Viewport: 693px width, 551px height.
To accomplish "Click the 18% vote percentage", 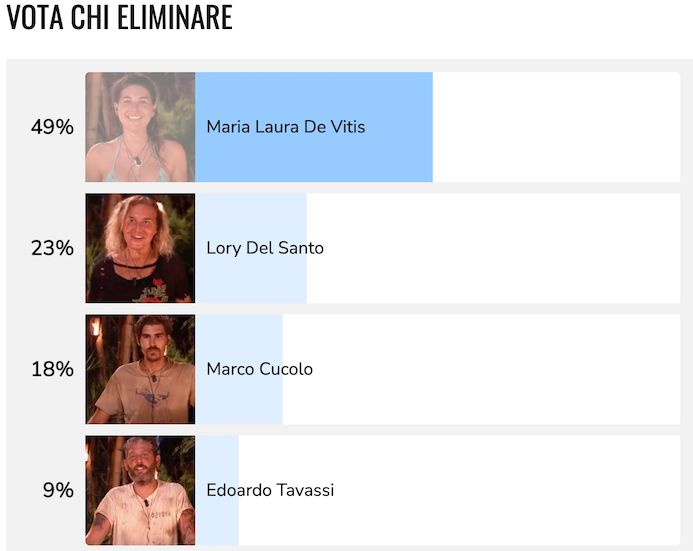I will coord(52,369).
